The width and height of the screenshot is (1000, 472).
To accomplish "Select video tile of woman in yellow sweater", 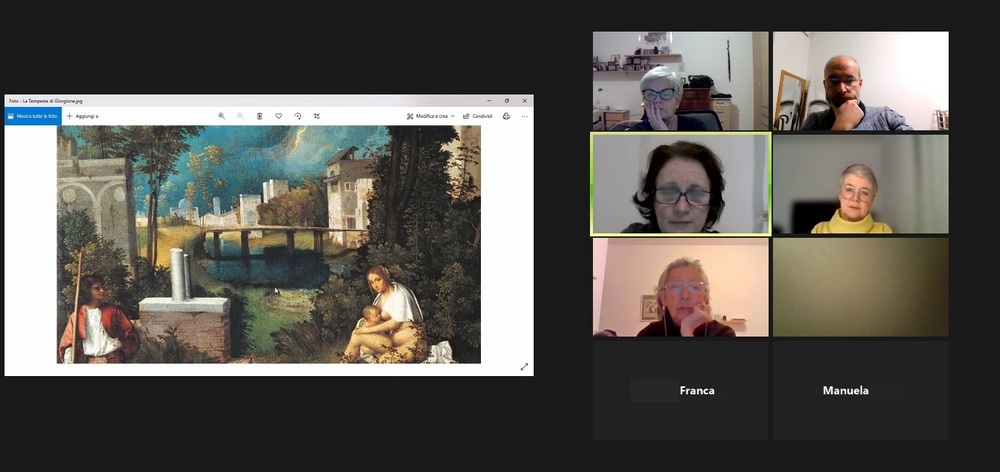I will [x=860, y=184].
